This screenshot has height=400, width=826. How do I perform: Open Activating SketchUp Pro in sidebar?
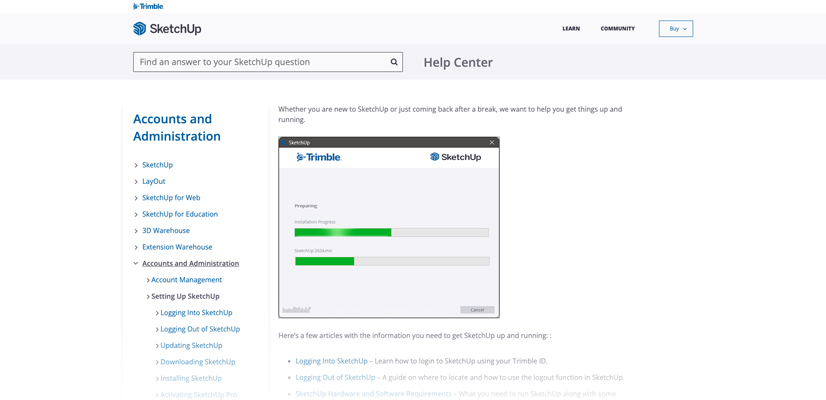coord(199,394)
